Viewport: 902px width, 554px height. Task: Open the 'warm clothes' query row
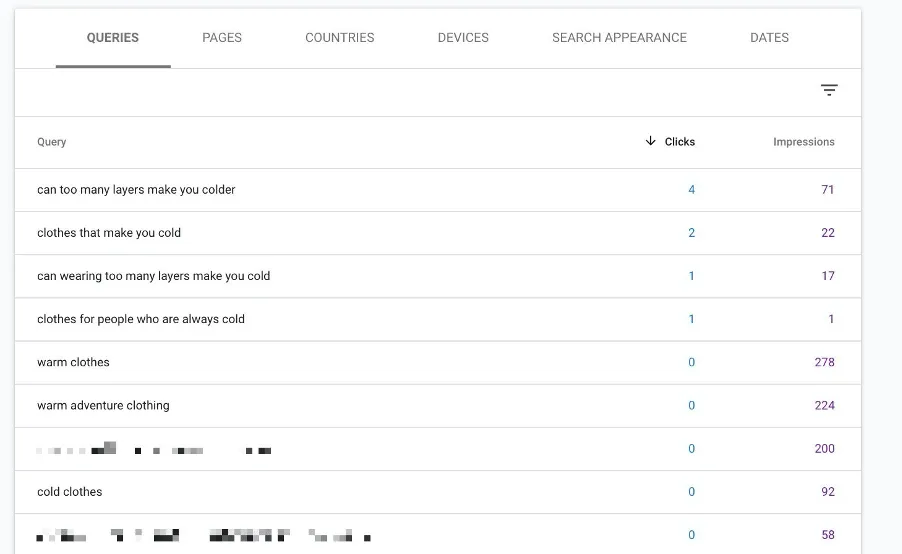(x=73, y=362)
